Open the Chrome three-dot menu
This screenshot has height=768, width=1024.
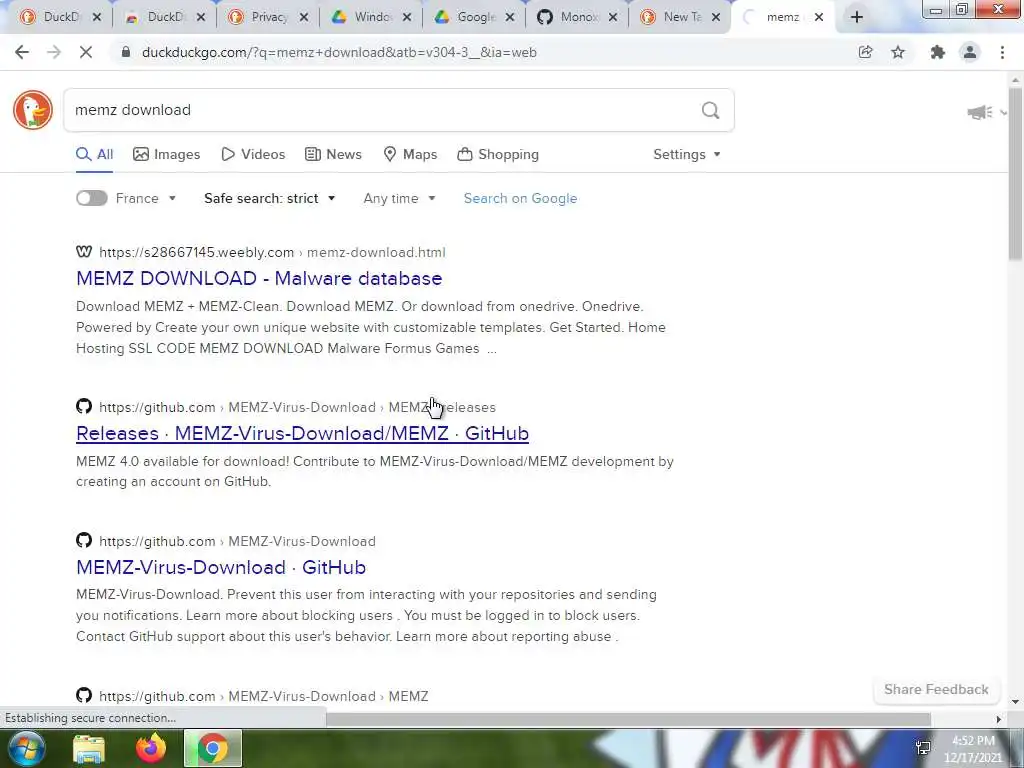pyautogui.click(x=1002, y=52)
